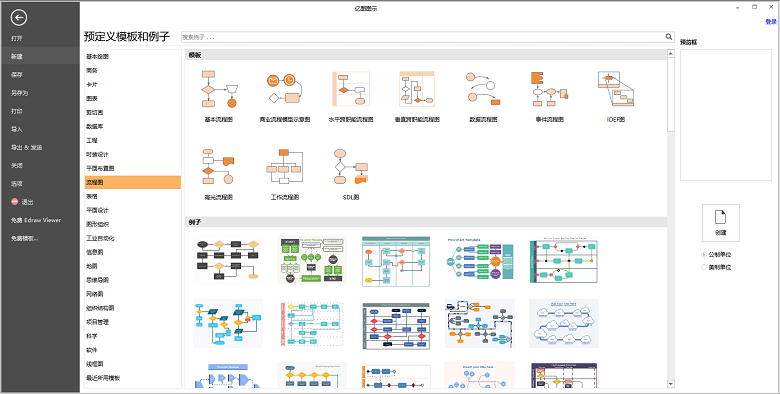Open the first dark flowchart example thumbnail
This screenshot has height=394, width=780.
click(x=228, y=260)
